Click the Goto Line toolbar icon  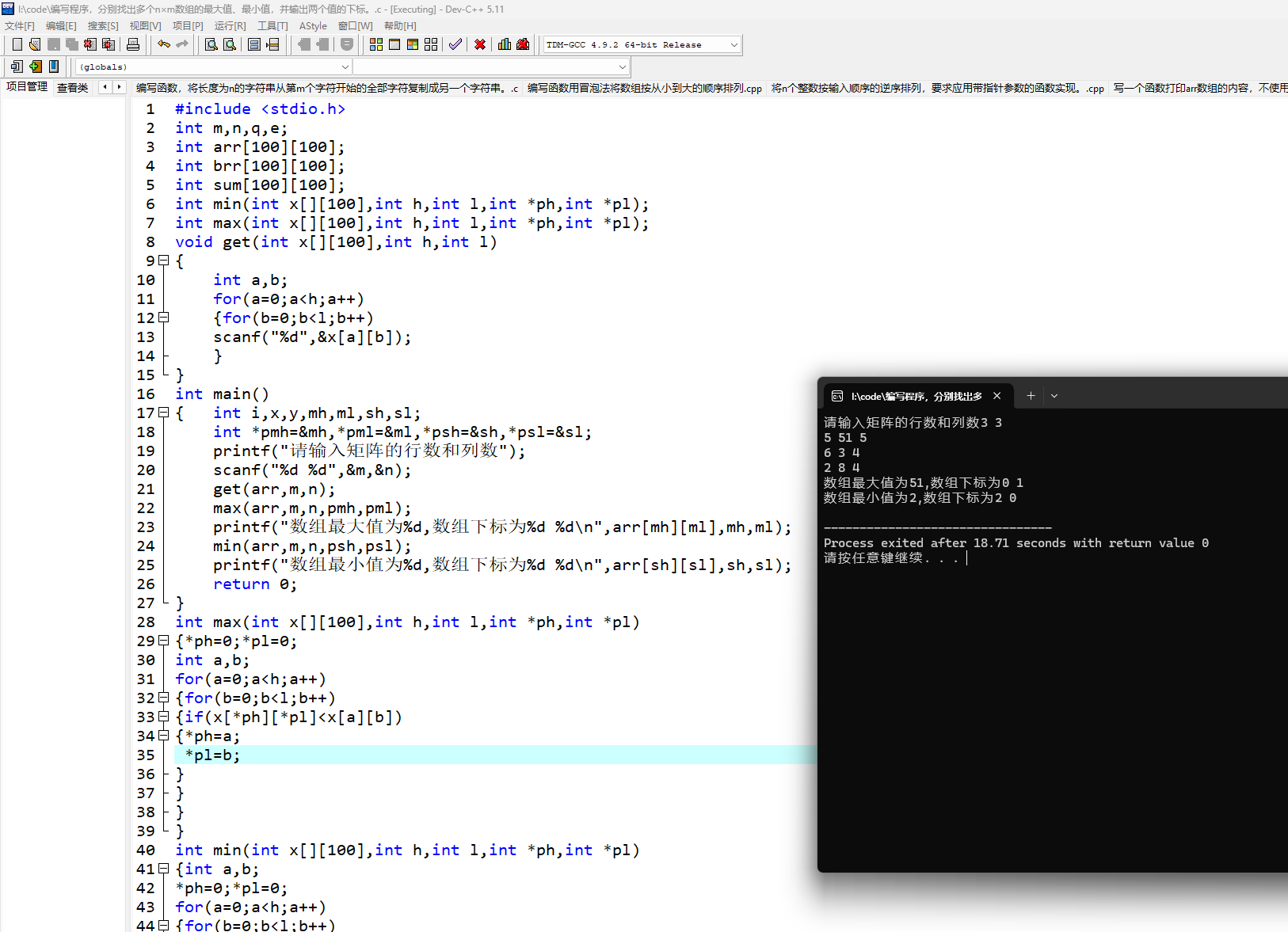pos(272,44)
